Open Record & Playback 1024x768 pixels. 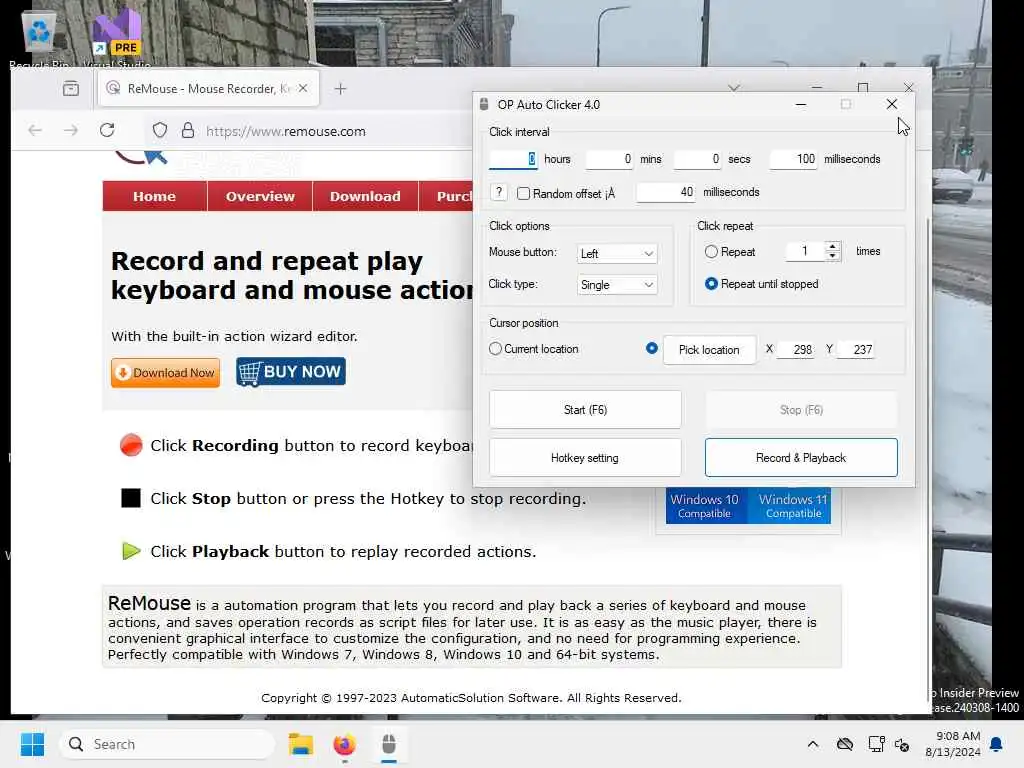(x=801, y=458)
